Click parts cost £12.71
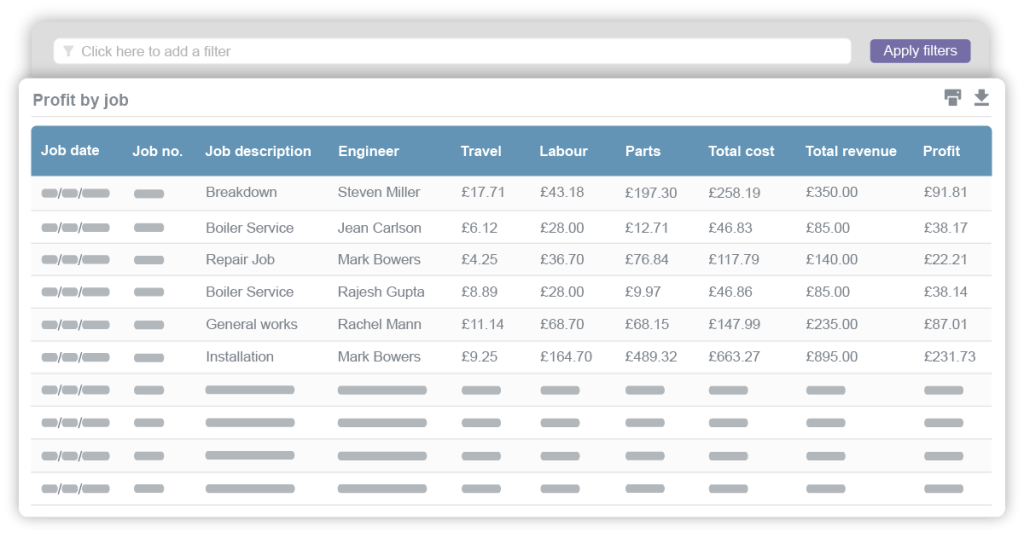Viewport: 1024px width, 538px height. 647,228
